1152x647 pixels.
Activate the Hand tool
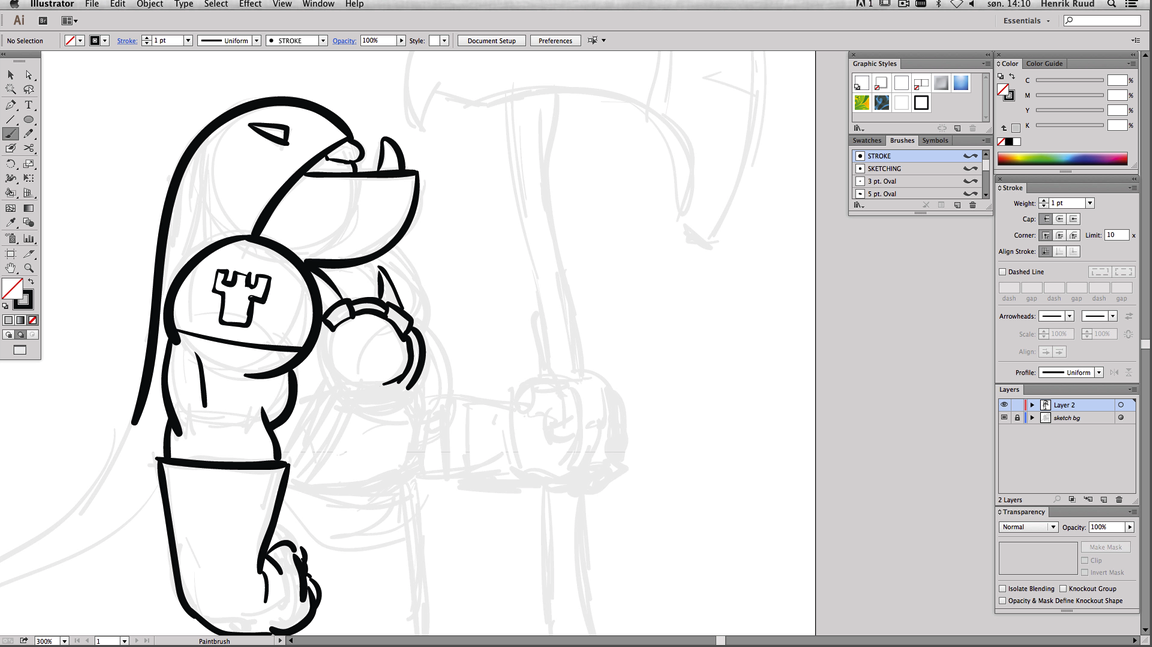click(x=10, y=268)
